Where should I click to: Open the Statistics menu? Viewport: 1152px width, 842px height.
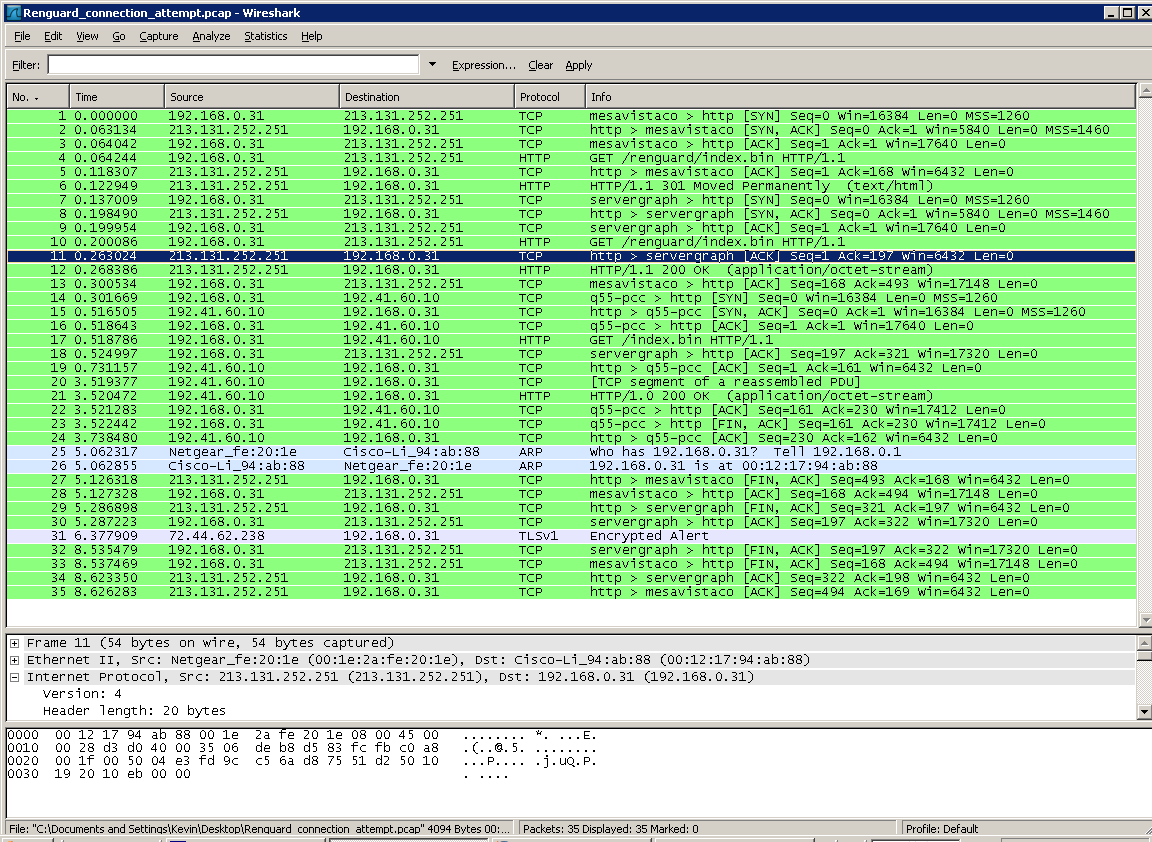(x=265, y=36)
